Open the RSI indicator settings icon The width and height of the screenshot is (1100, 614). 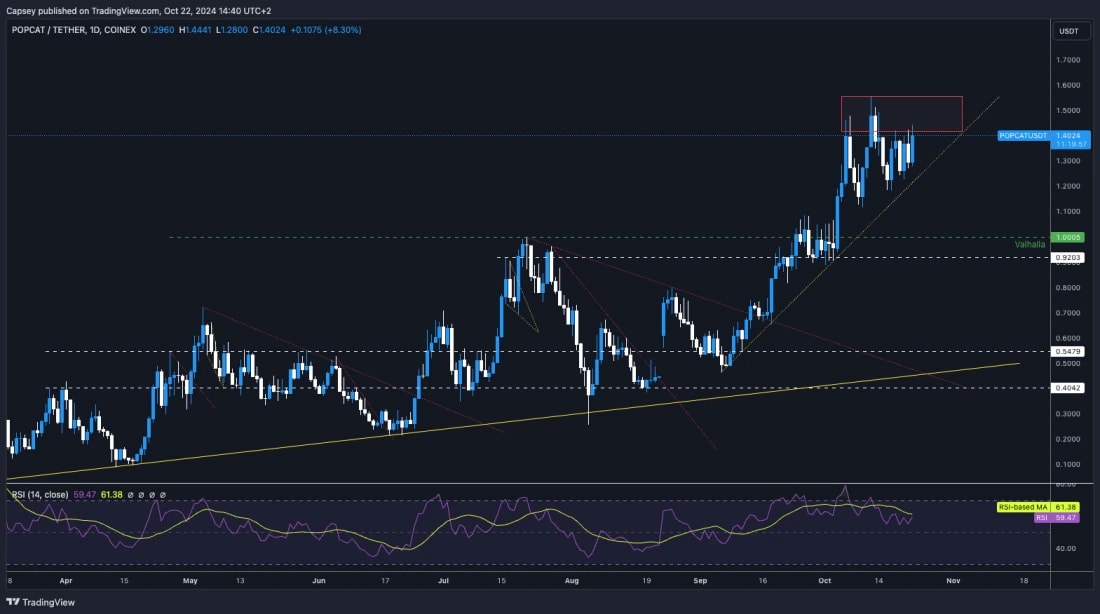click(142, 494)
